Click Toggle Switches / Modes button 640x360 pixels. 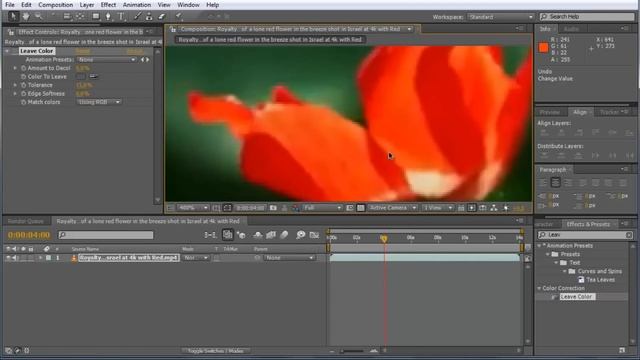click(216, 351)
